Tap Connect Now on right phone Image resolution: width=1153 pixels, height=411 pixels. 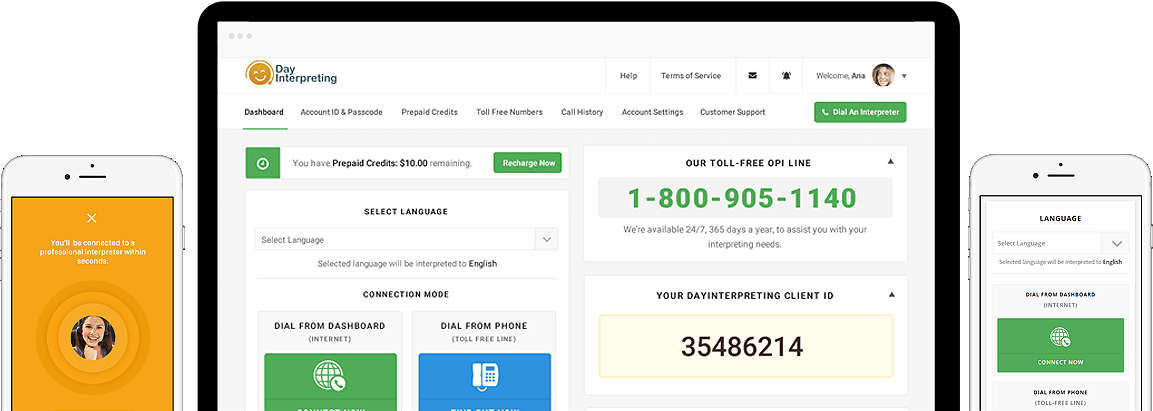point(1060,362)
